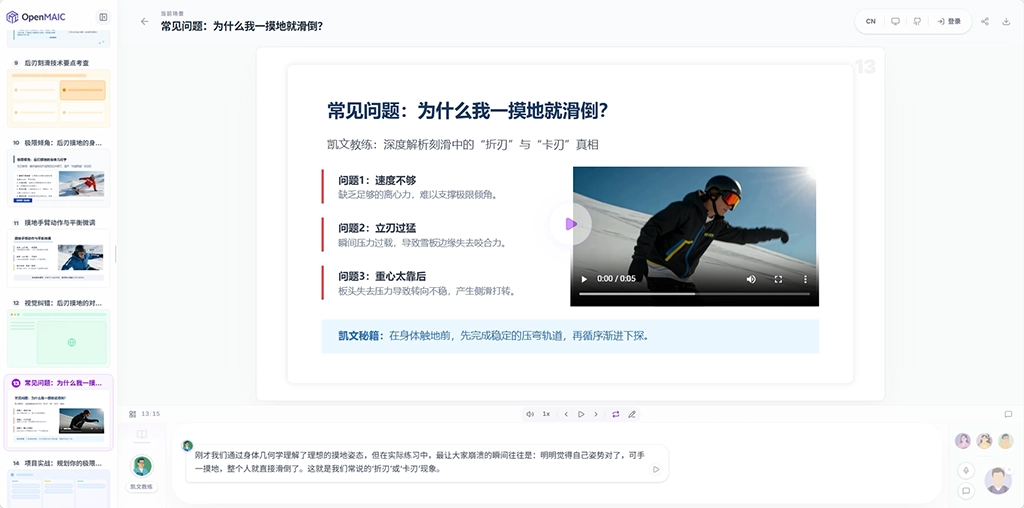Screen dimensions: 1024x508
Task: Collapse the left slide sidebar panel
Action: (103, 17)
